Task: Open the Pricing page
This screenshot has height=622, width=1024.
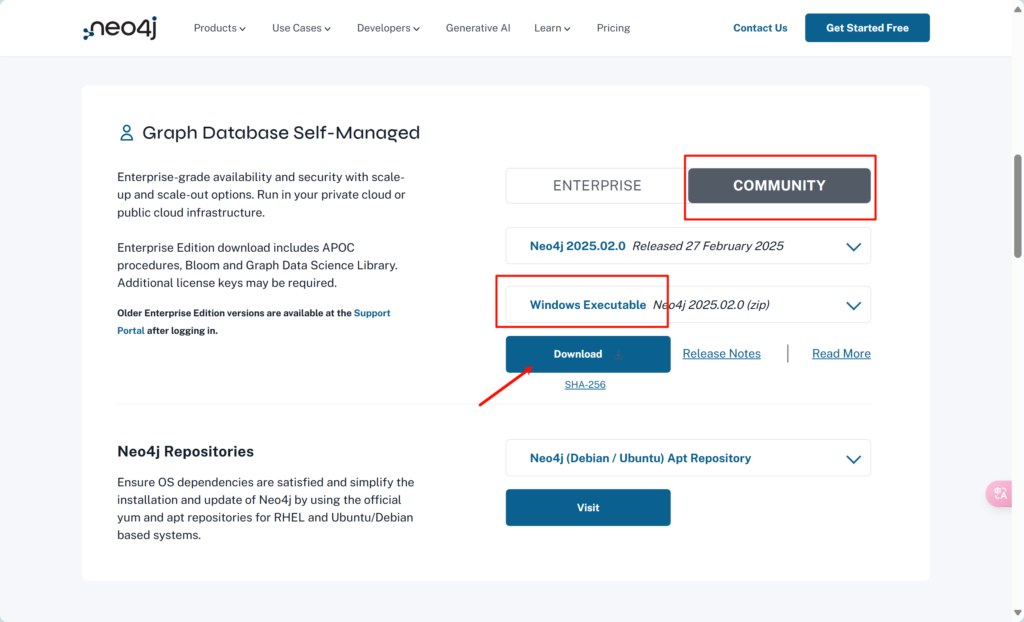Action: [613, 28]
